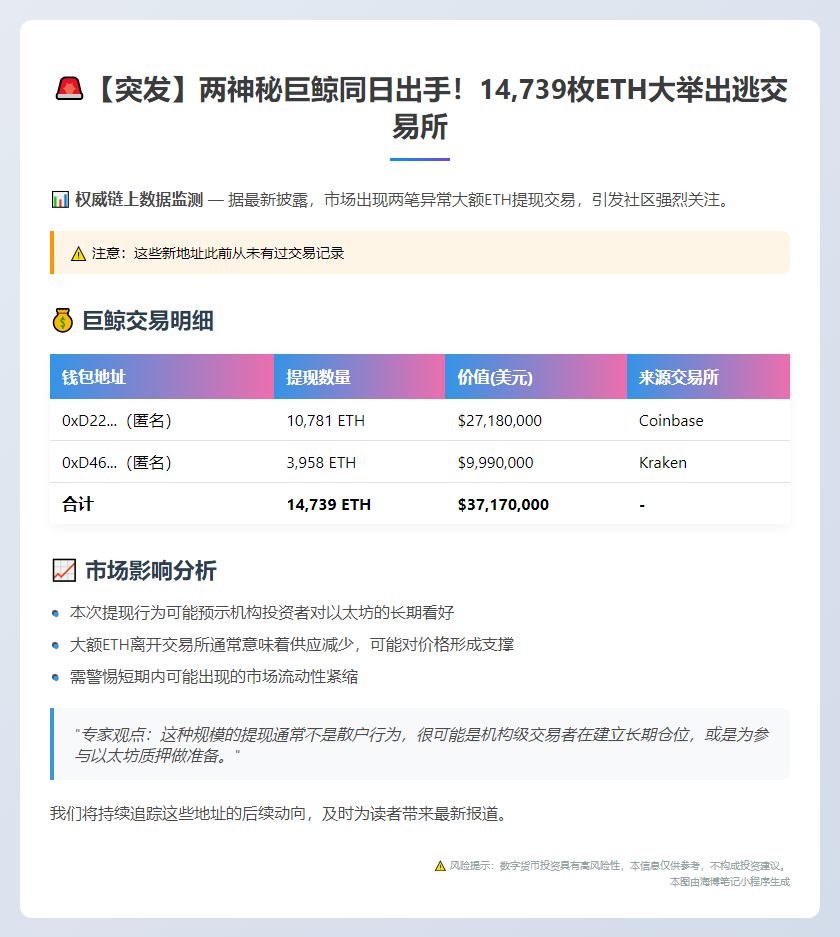The image size is (840, 937).
Task: Click the bar chart emoji before 权威链上数据监测
Action: pyautogui.click(x=60, y=200)
